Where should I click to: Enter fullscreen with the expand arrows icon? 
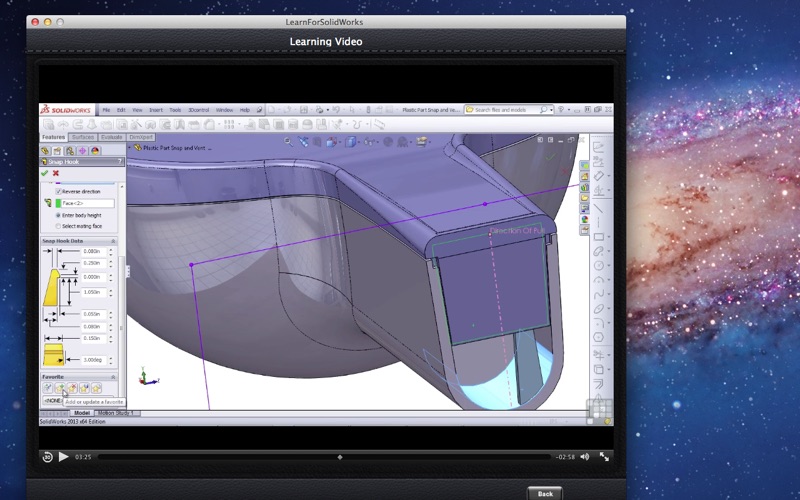[x=604, y=457]
